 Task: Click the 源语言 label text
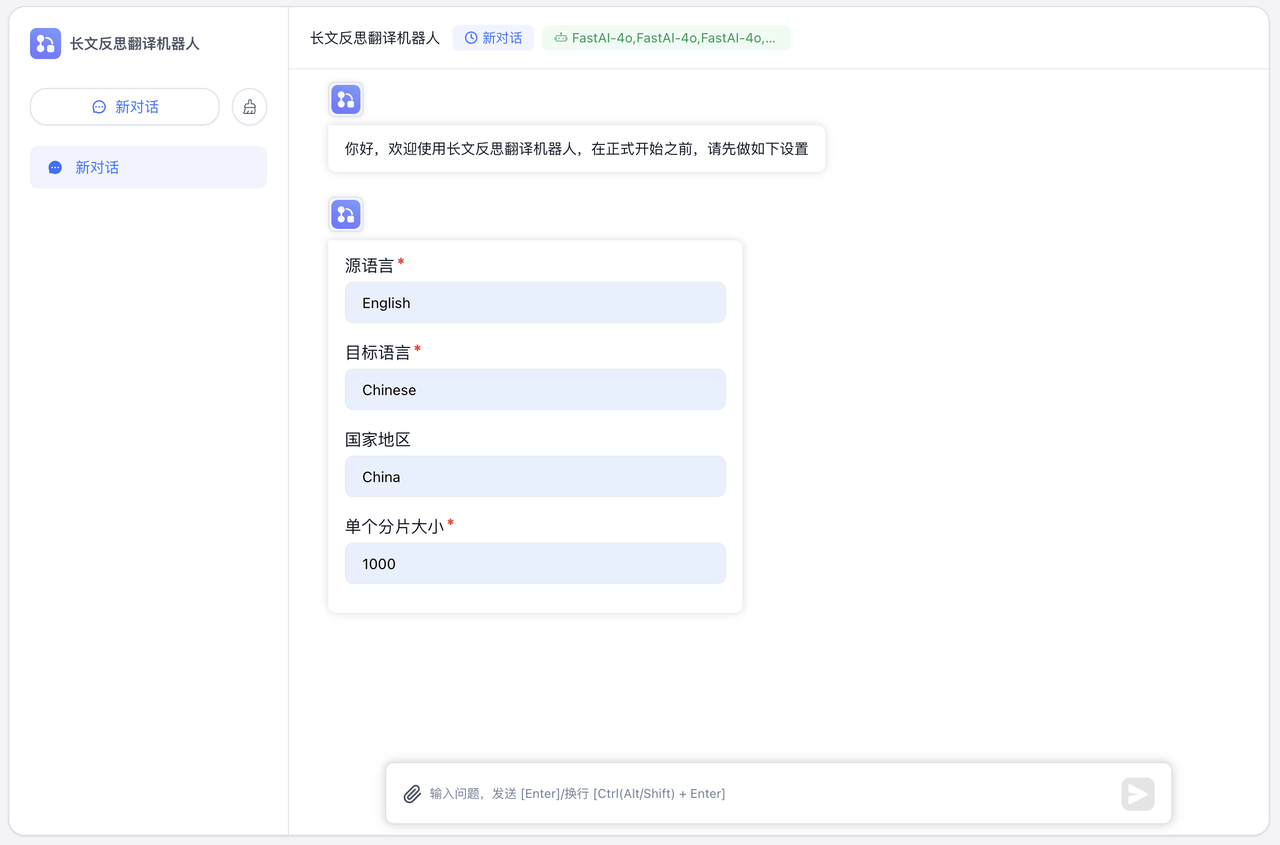click(369, 266)
